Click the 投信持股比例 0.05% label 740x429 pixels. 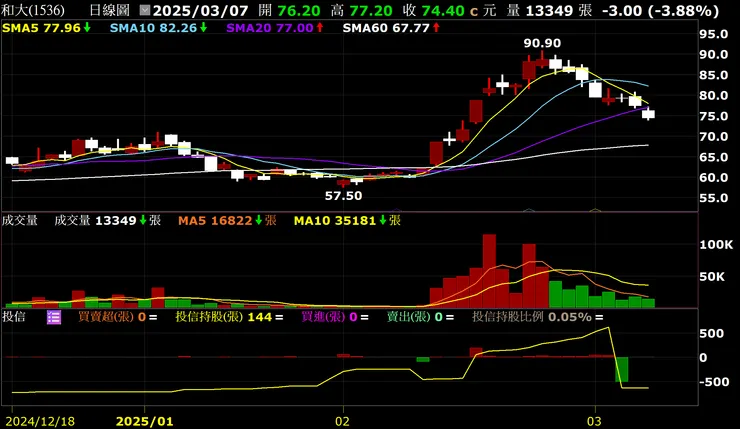(538, 317)
